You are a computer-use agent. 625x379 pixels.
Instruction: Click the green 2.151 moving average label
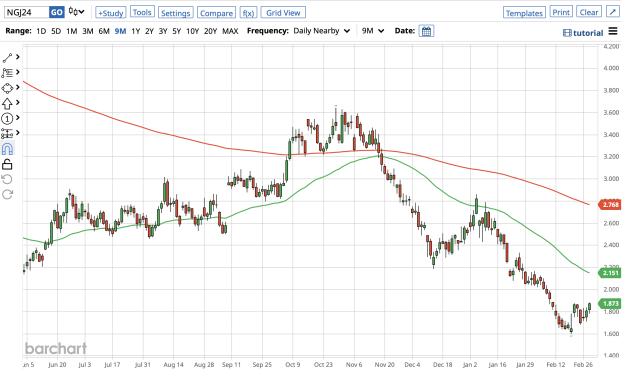pyautogui.click(x=610, y=273)
